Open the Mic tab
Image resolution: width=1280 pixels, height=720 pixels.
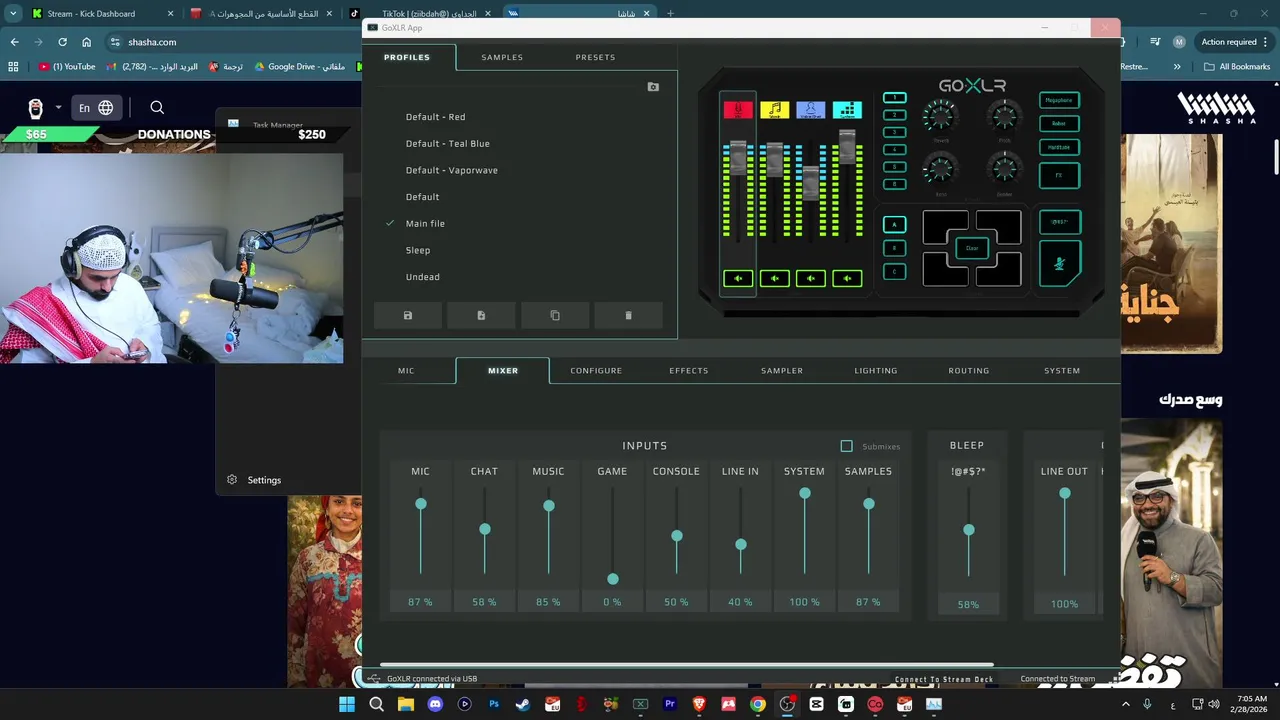click(406, 371)
